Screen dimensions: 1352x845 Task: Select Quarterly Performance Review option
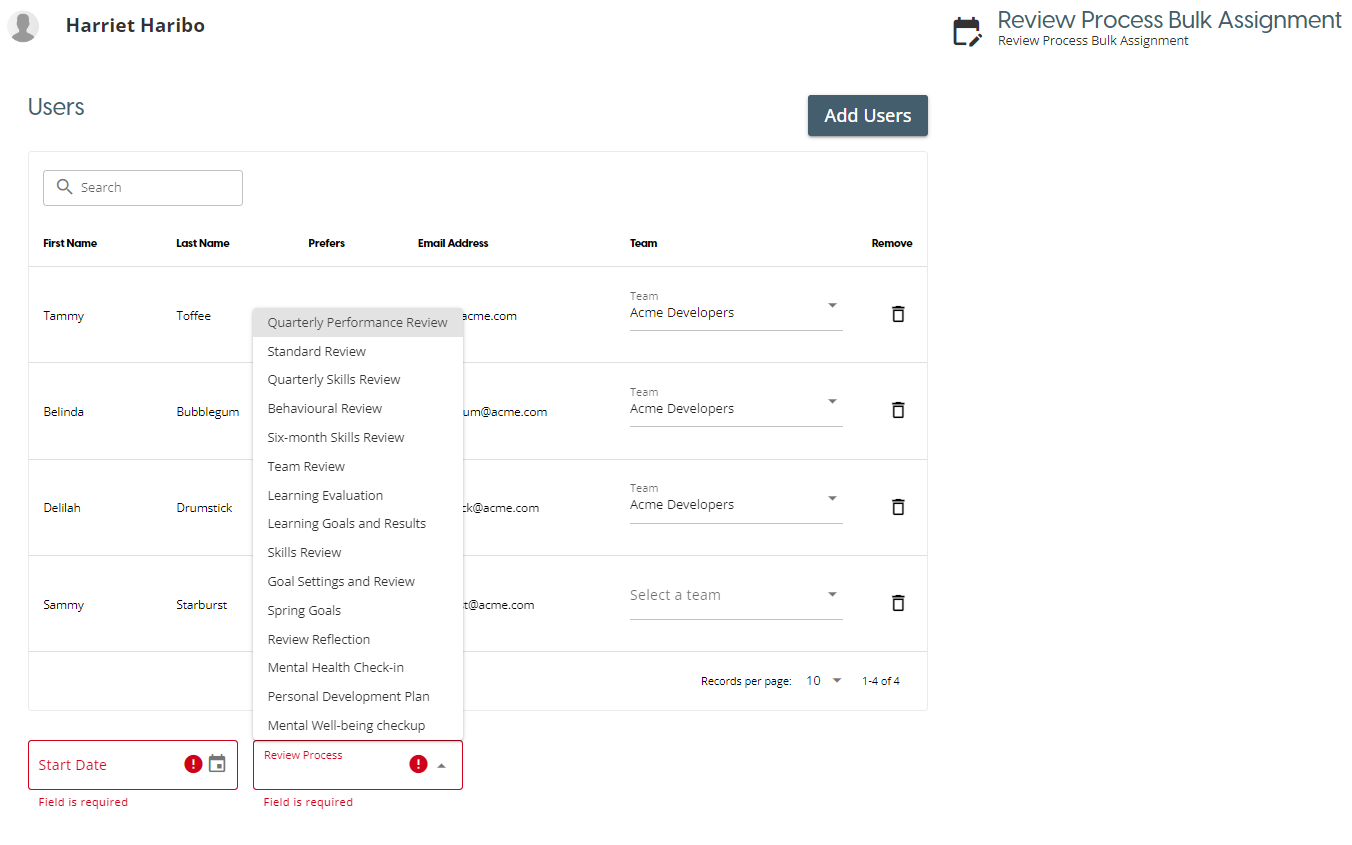[x=357, y=322]
